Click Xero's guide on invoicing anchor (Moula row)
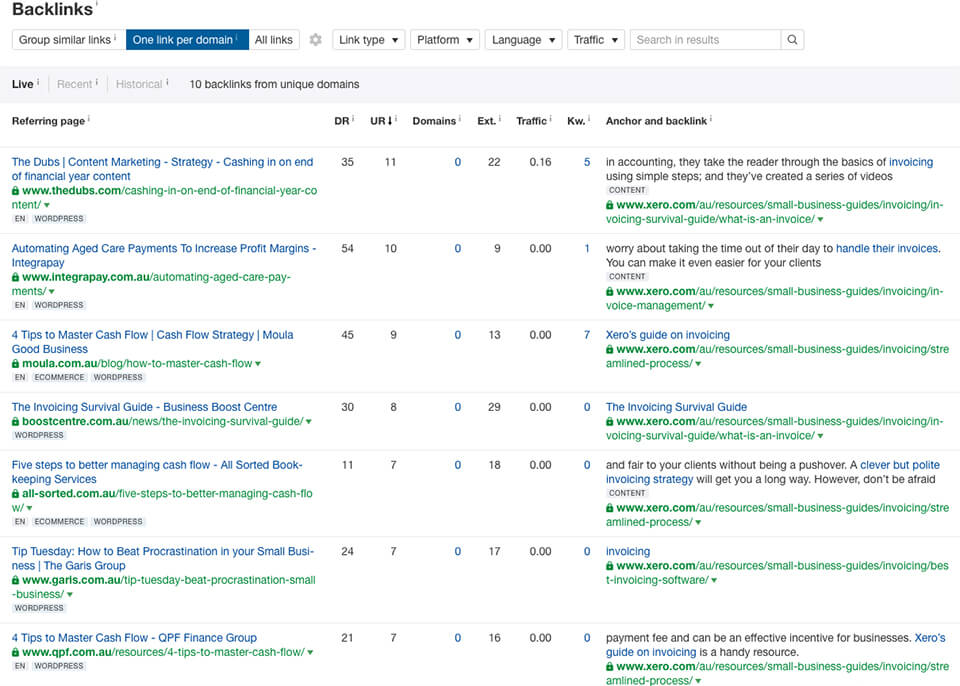This screenshot has width=960, height=686. coord(668,335)
